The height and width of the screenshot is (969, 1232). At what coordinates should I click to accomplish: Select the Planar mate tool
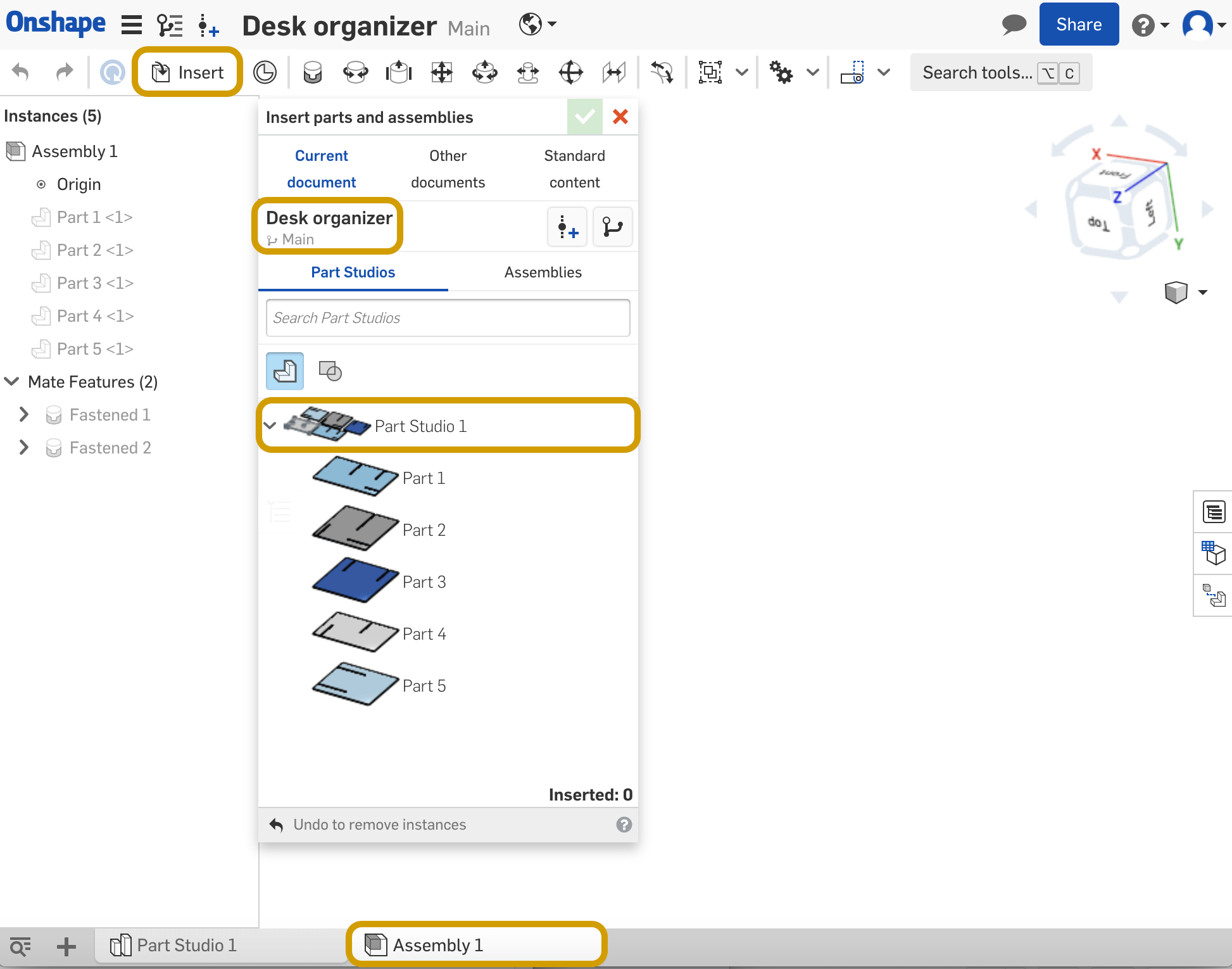pos(442,72)
